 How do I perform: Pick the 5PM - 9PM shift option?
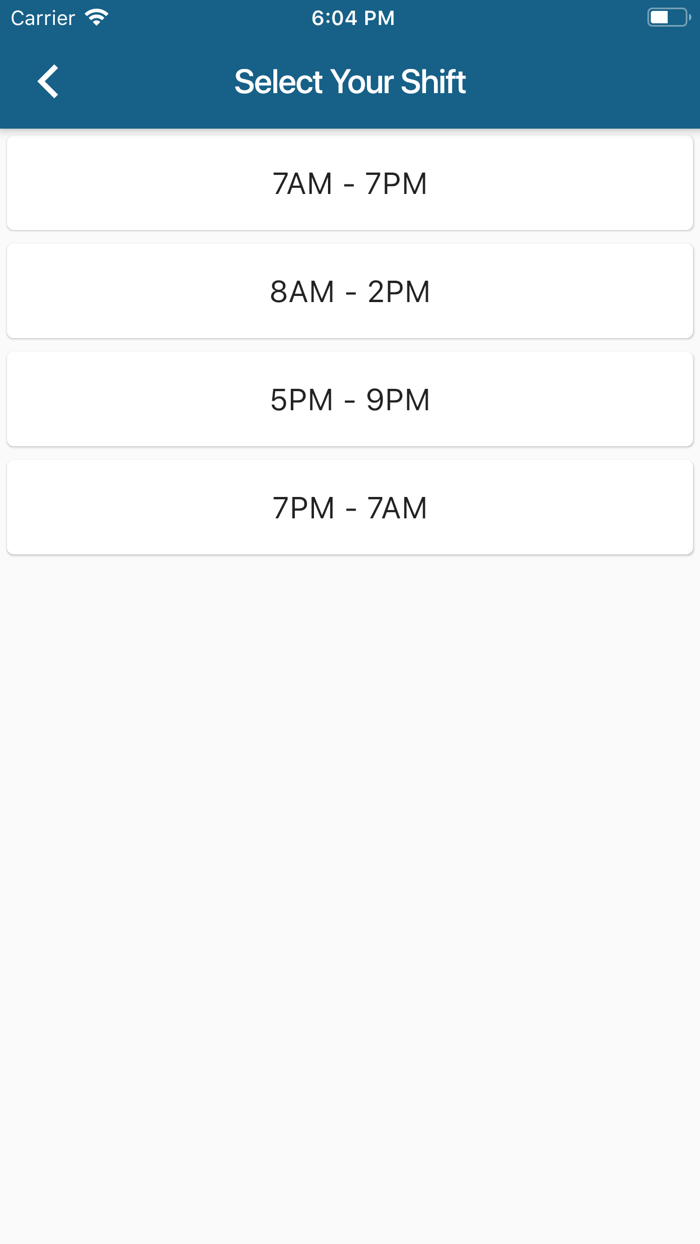coord(350,398)
